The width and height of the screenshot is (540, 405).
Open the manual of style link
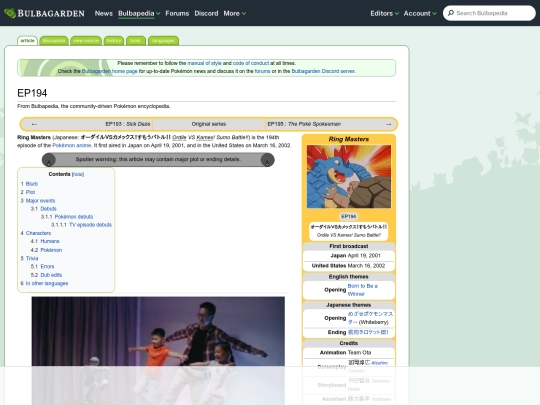coord(204,63)
